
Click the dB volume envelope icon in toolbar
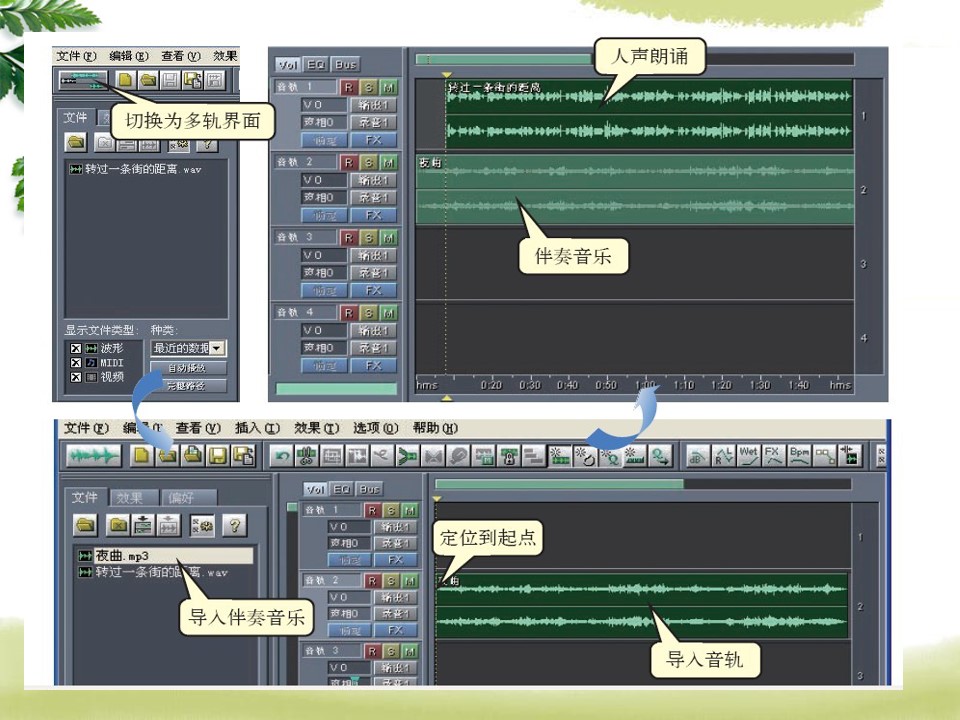tap(697, 456)
